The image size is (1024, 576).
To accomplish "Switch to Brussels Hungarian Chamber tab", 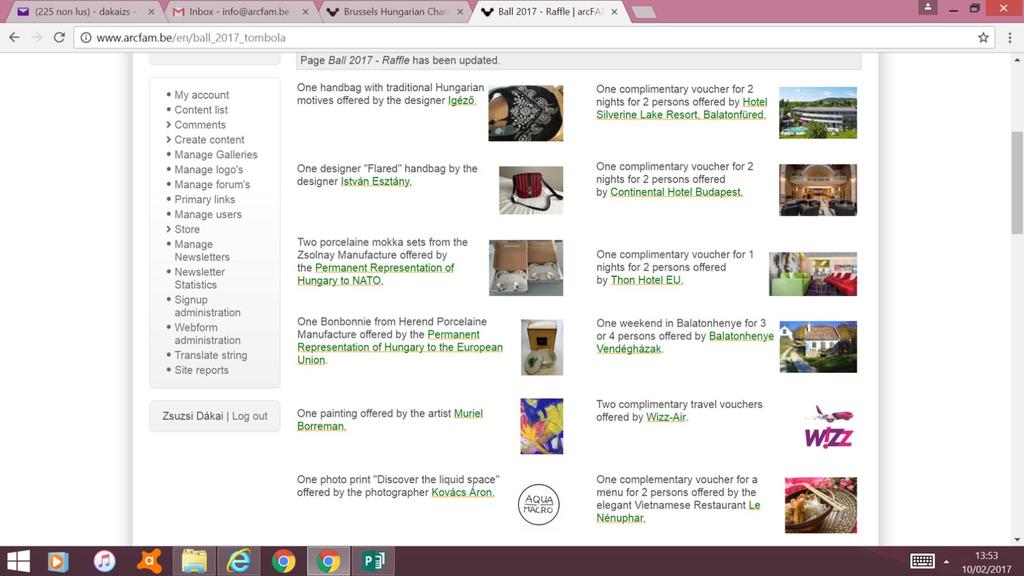I will point(395,12).
